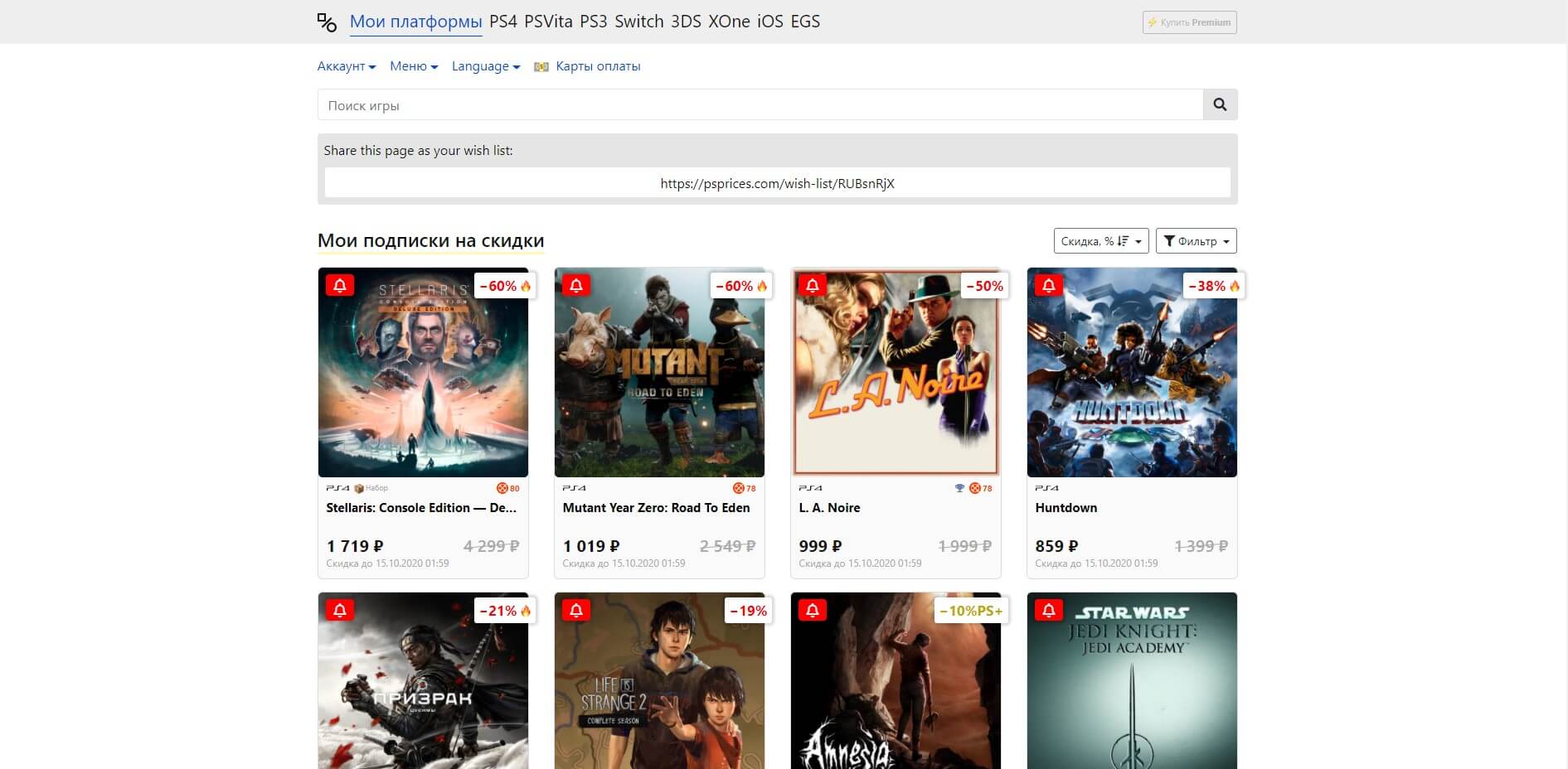Switch to the PS4 platform tab
Screen dimensions: 1568x769
click(x=503, y=22)
